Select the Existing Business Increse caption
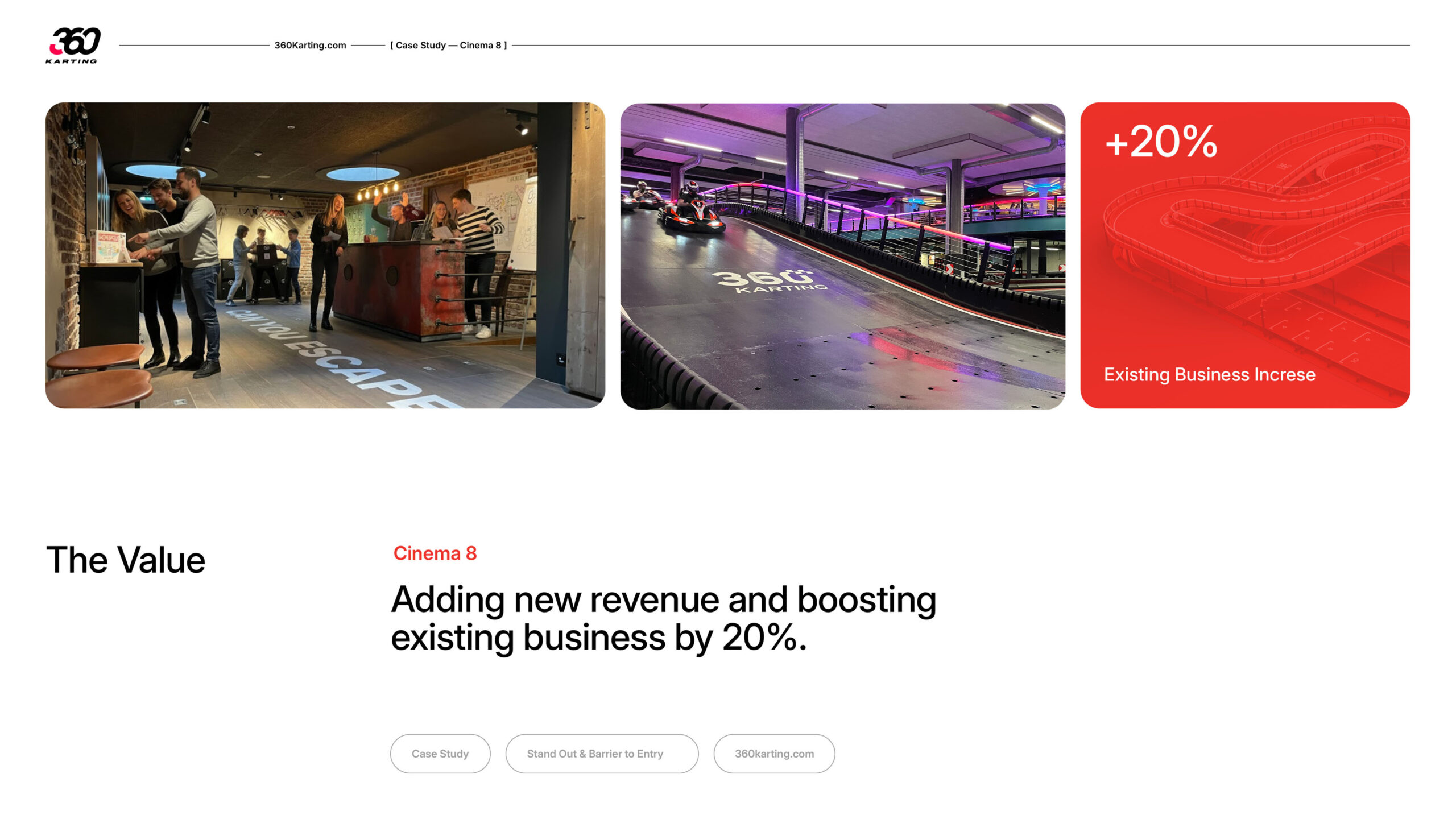Screen dimensions: 1456x819 [x=1210, y=374]
